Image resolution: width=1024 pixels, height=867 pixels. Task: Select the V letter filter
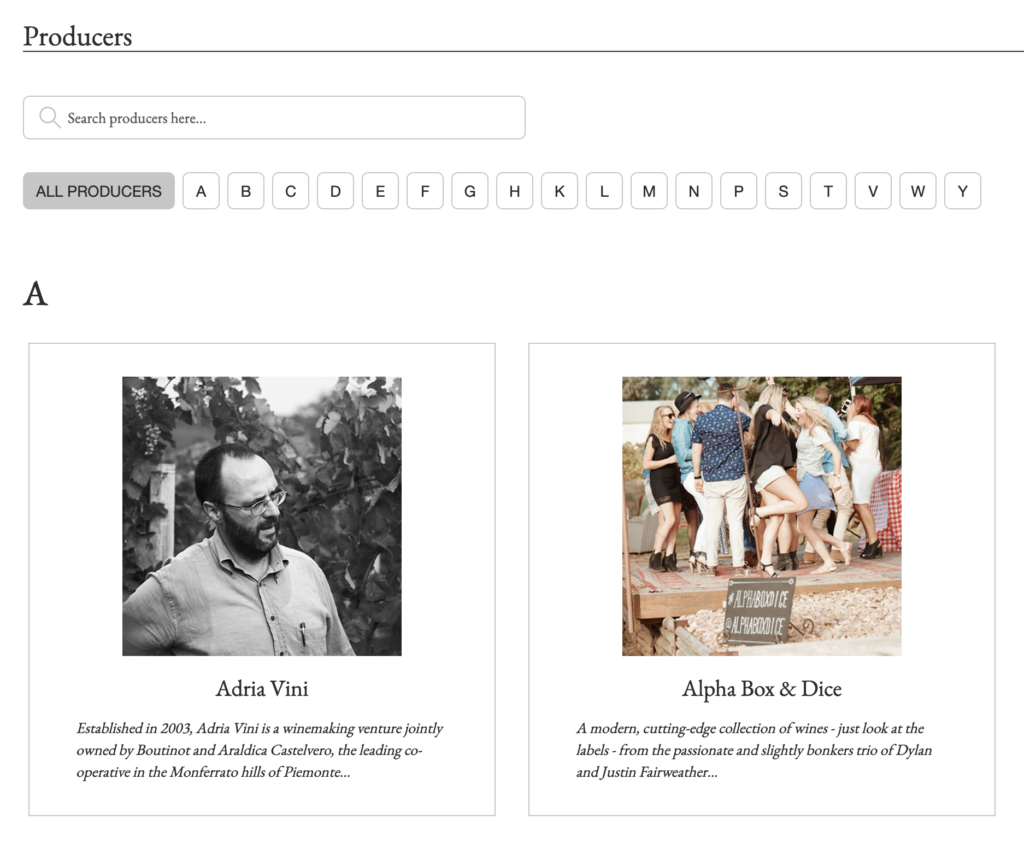(873, 191)
